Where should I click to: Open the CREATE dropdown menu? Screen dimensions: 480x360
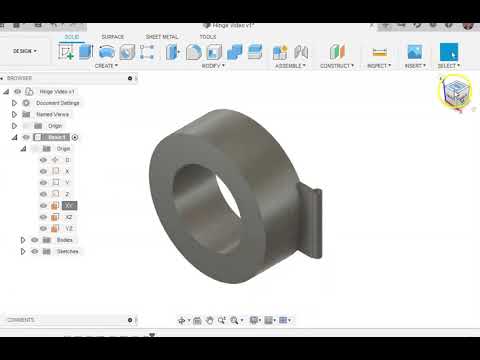[106, 66]
